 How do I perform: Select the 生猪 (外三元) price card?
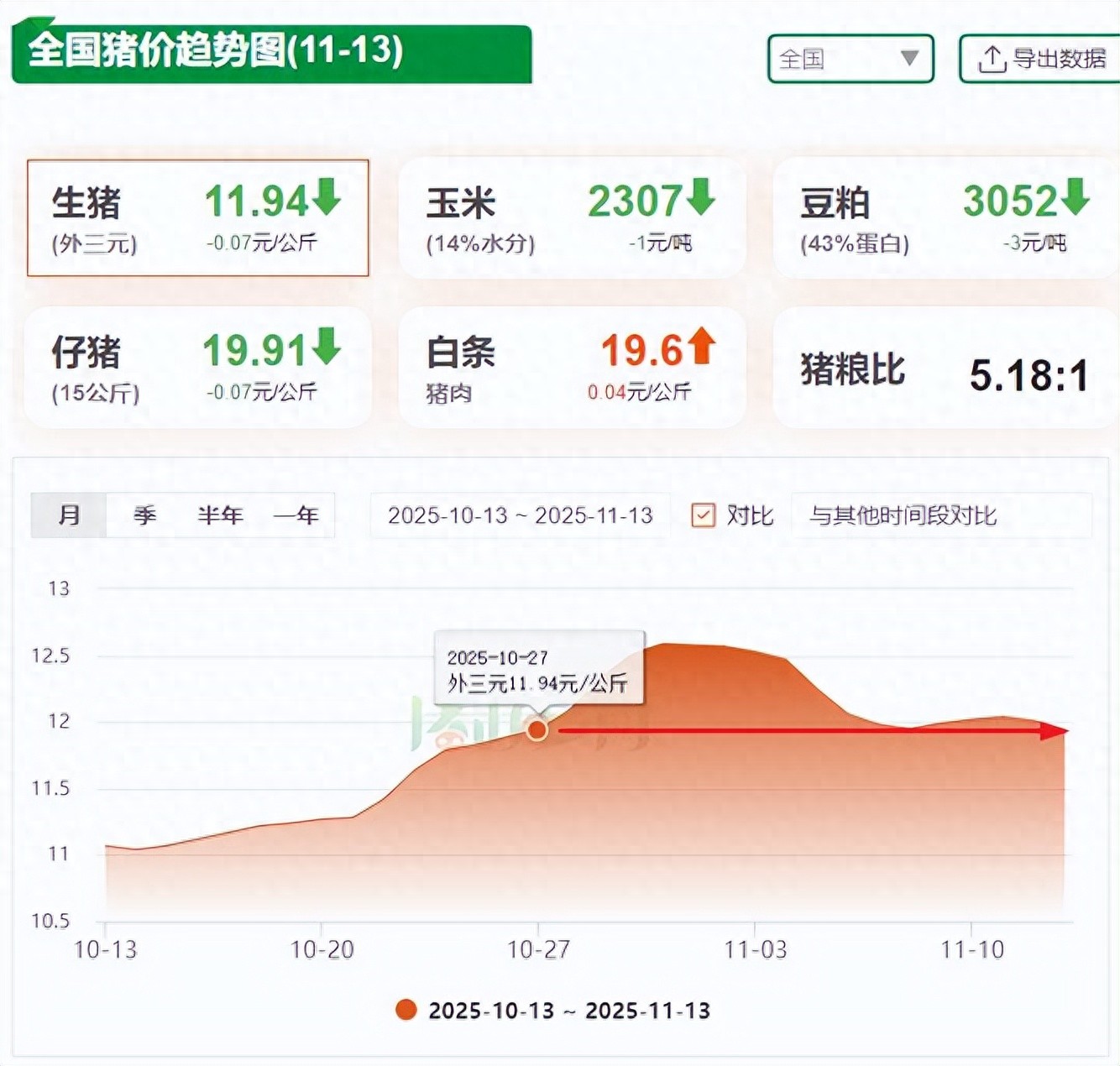click(x=198, y=218)
